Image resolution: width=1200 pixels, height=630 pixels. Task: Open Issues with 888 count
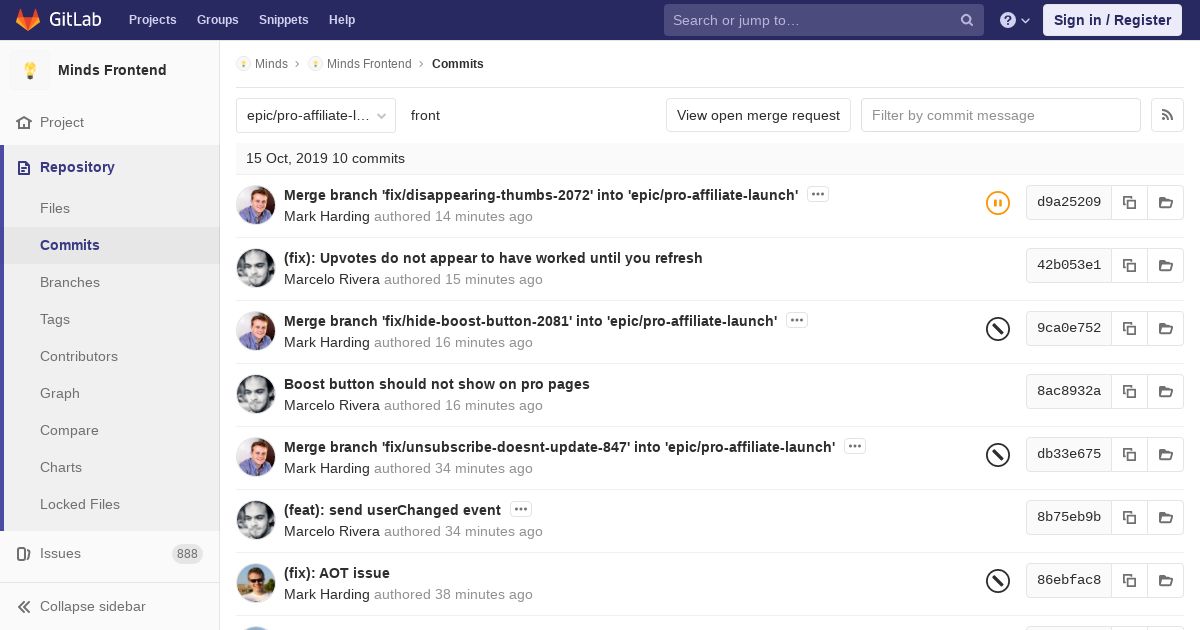click(x=110, y=553)
